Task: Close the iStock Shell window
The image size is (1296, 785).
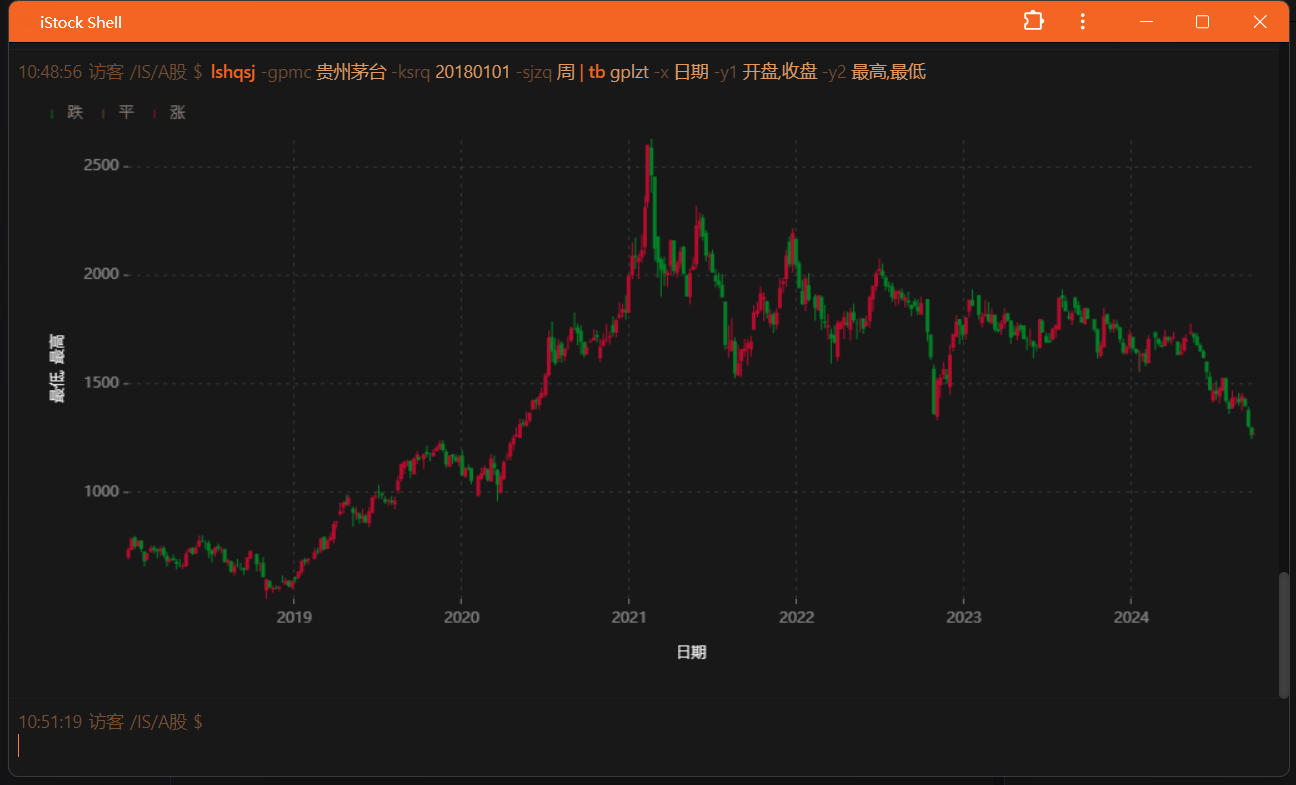Action: 1260,21
